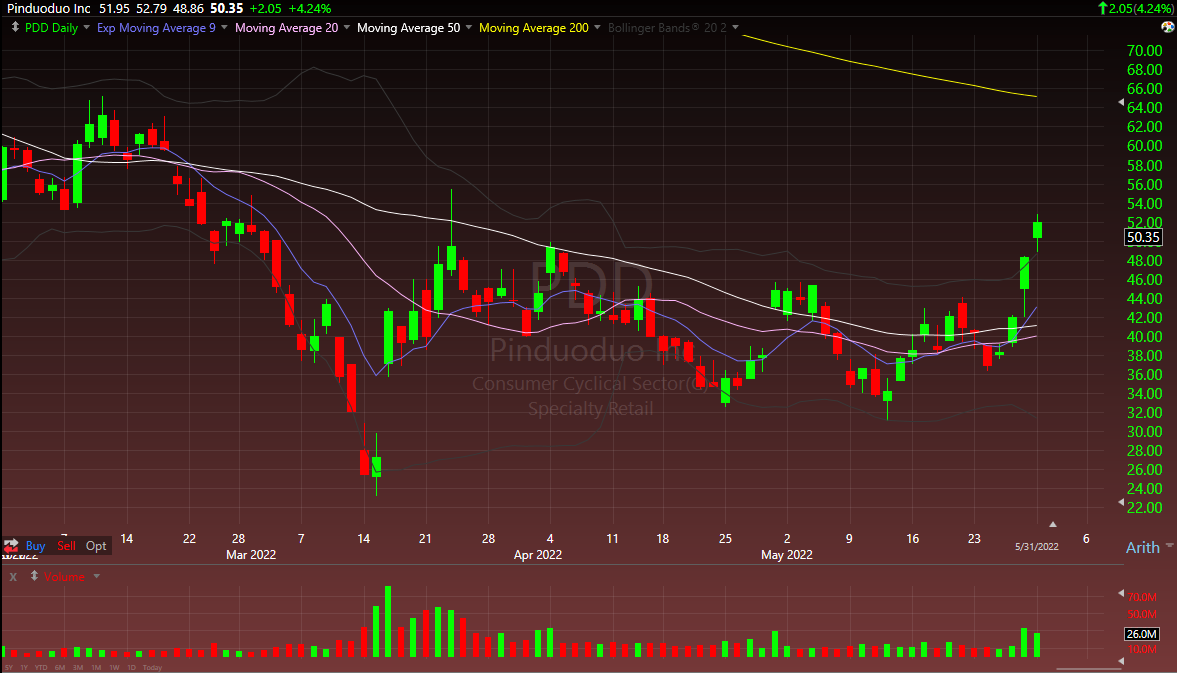Click the 50.0M volume axis label
1177x673 pixels.
(1142, 614)
